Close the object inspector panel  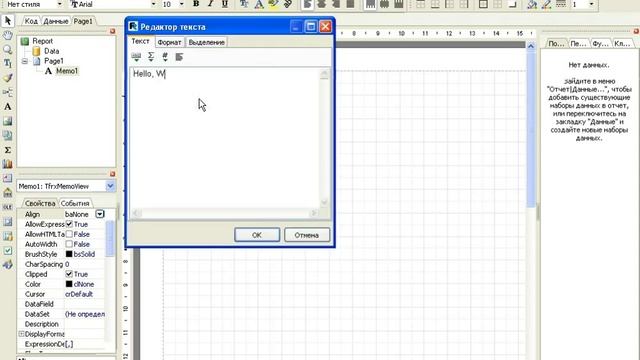[x=113, y=174]
